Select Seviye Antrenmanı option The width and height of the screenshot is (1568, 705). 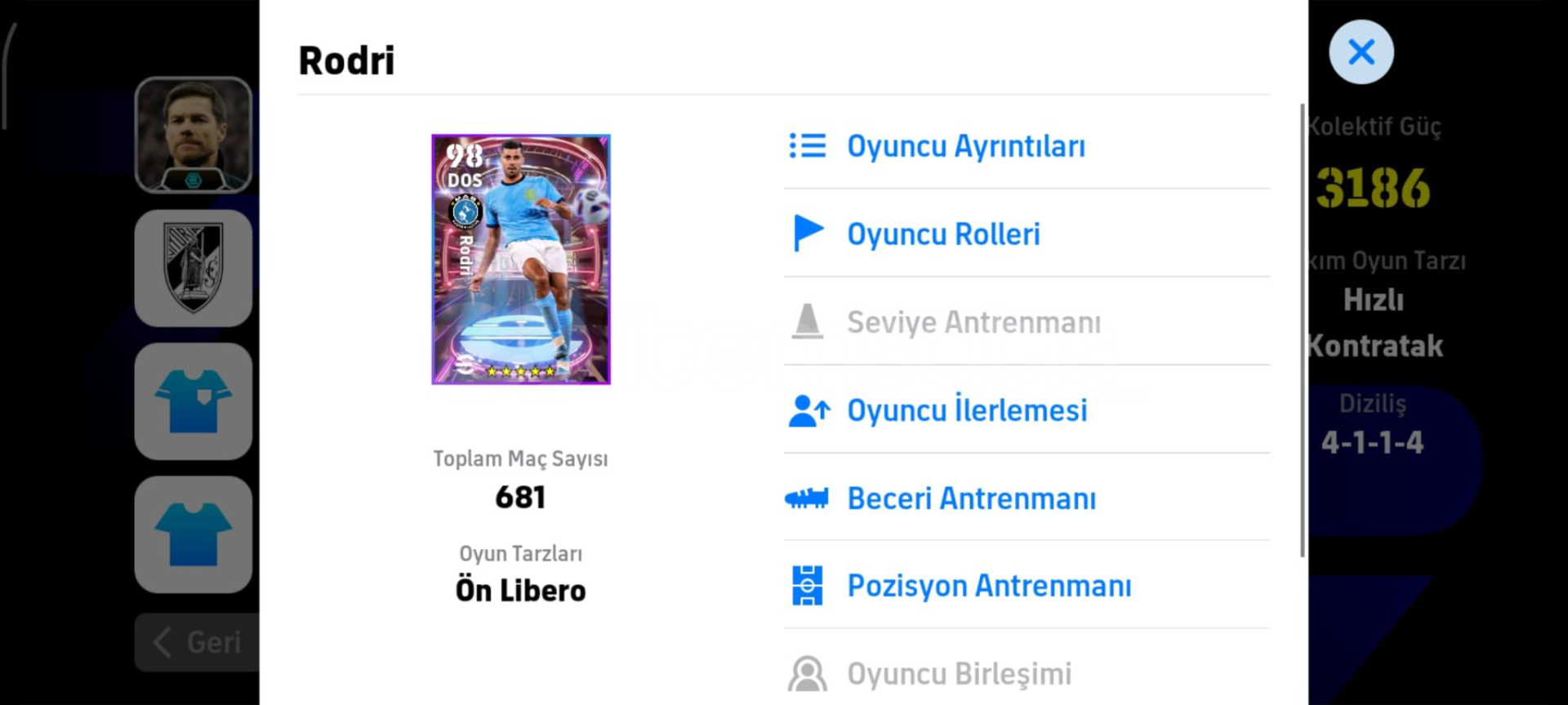point(973,323)
